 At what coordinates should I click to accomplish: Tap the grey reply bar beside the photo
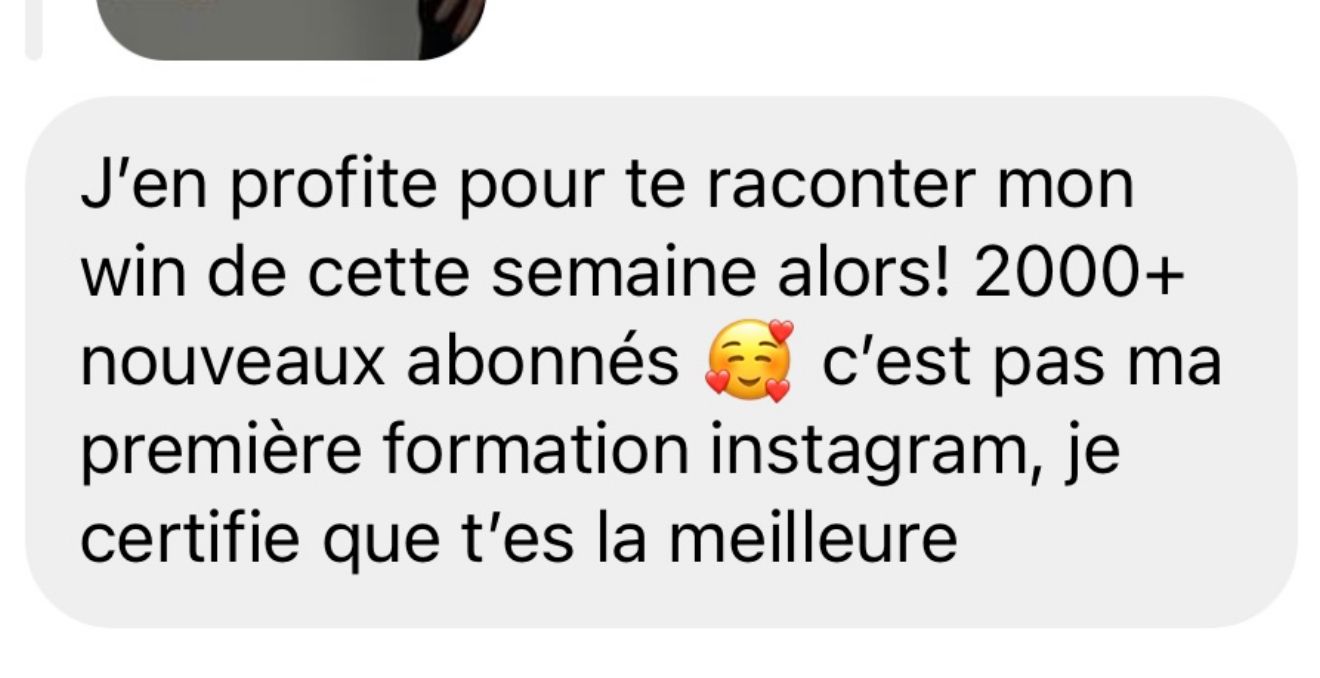click(x=33, y=29)
